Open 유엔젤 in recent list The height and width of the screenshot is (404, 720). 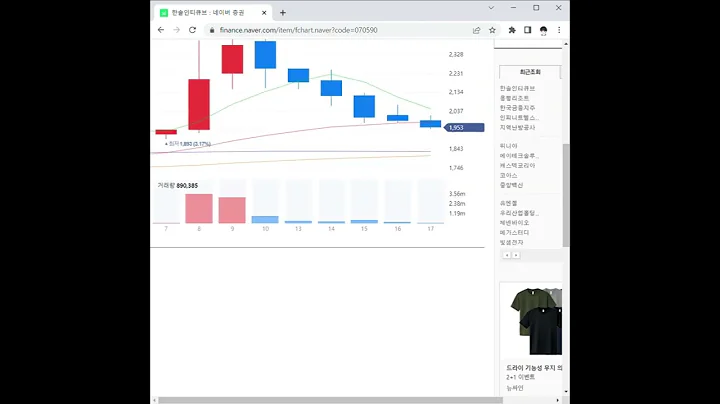[508, 203]
